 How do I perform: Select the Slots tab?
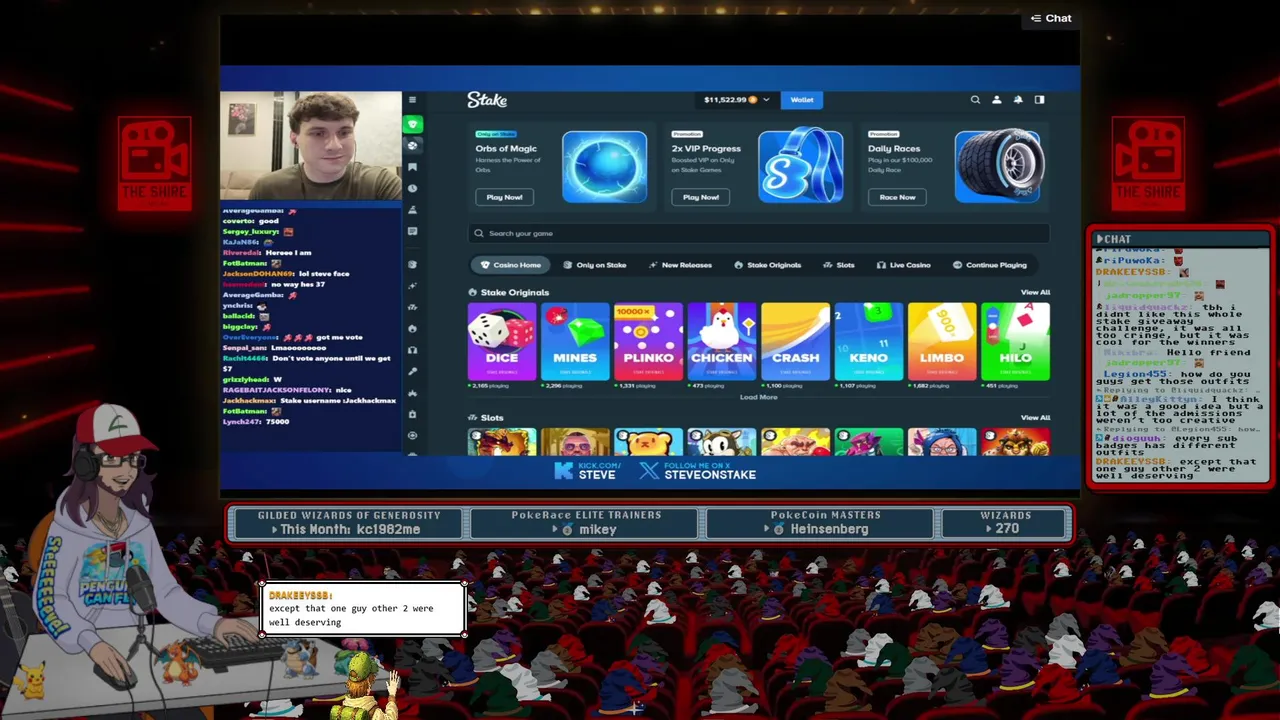coord(838,265)
